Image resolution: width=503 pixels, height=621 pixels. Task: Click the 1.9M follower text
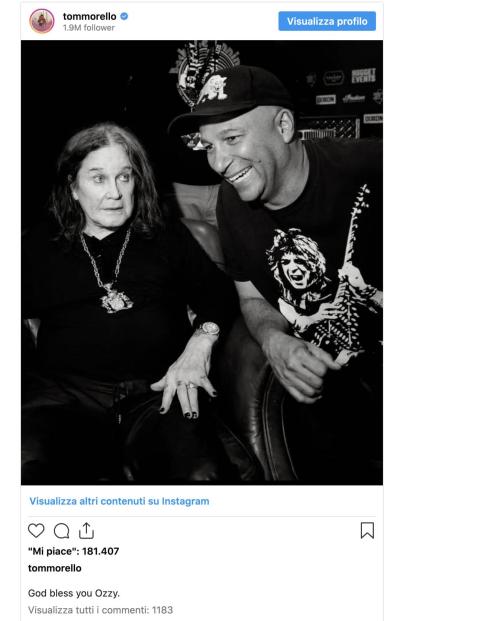click(x=89, y=28)
